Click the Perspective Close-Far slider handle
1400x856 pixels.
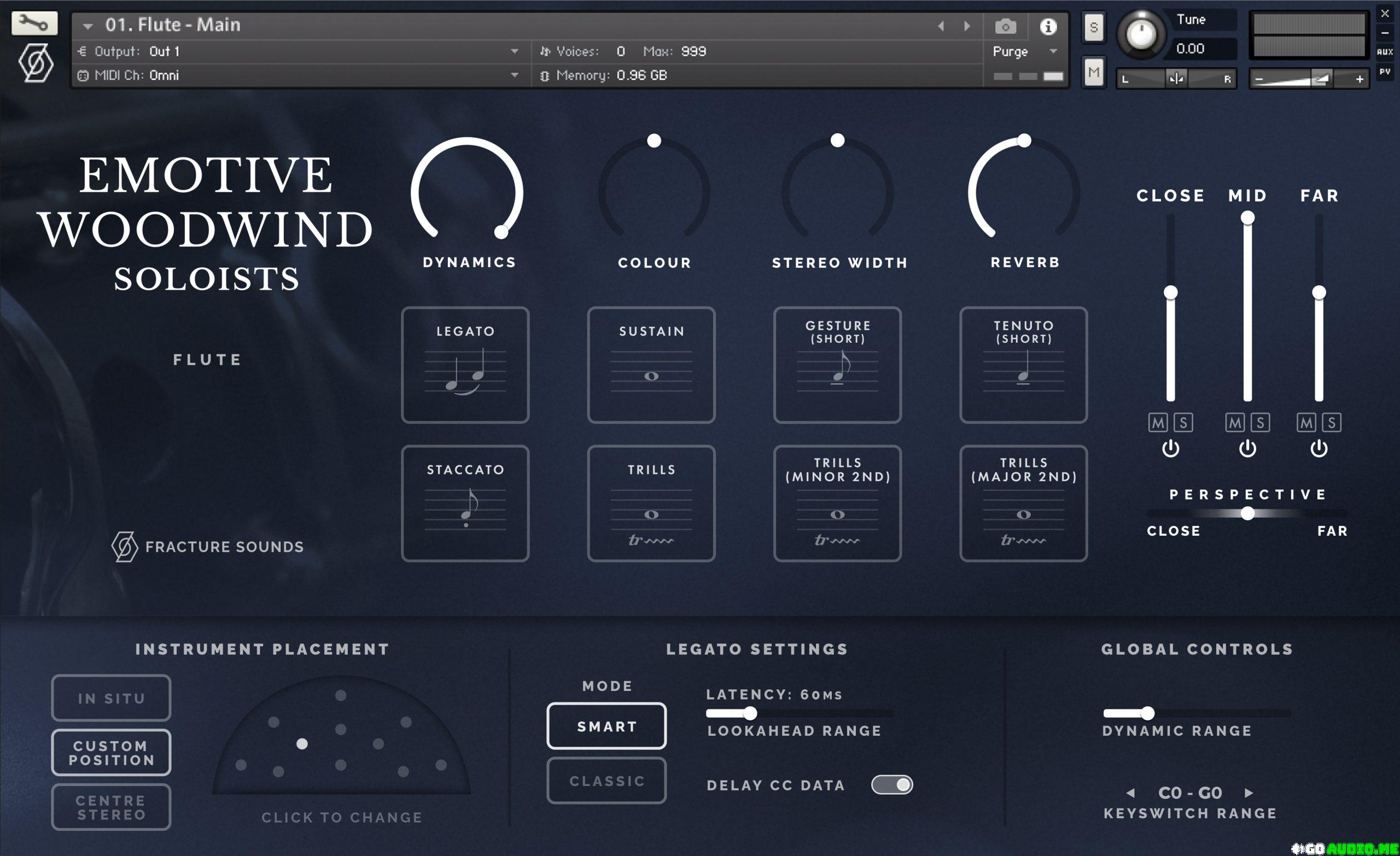[x=1248, y=513]
